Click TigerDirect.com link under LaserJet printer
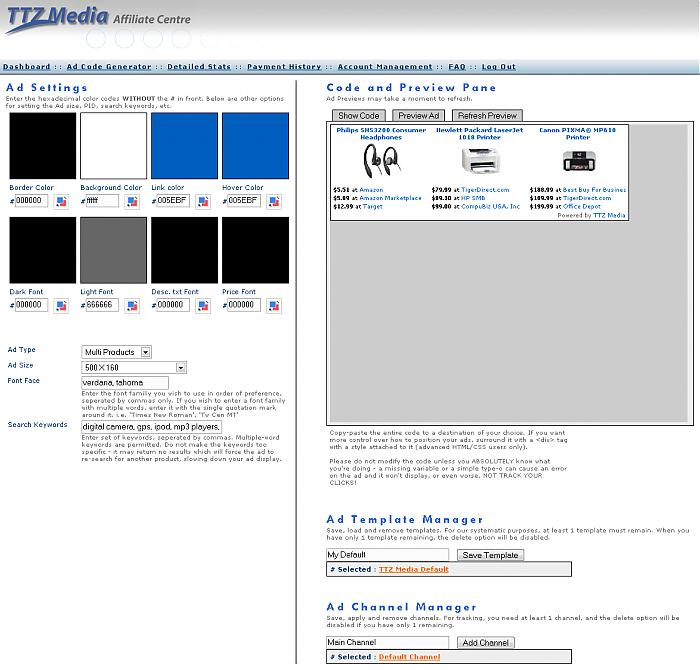The width and height of the screenshot is (700, 670). pos(485,190)
